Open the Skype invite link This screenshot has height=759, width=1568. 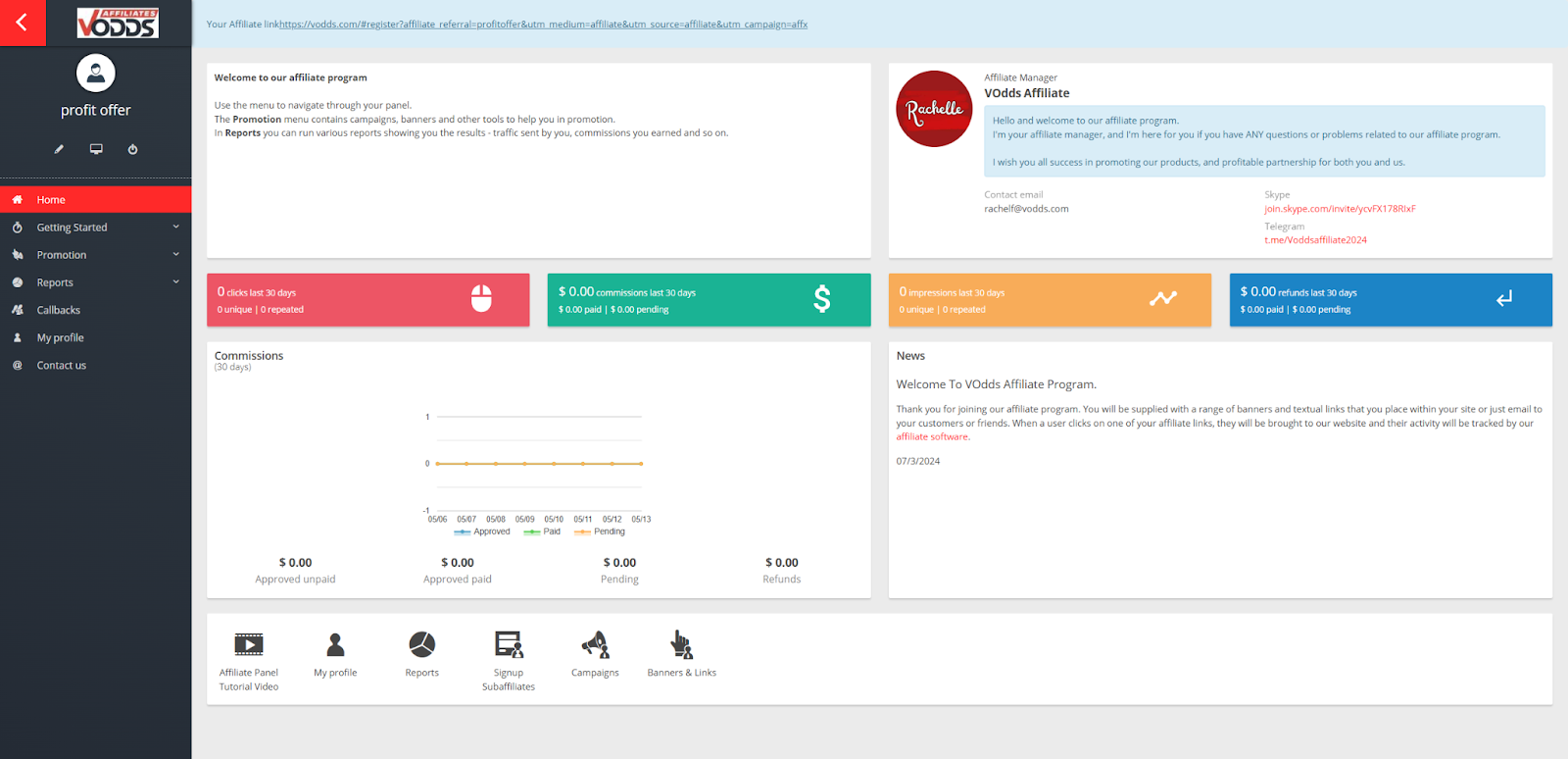point(1340,209)
